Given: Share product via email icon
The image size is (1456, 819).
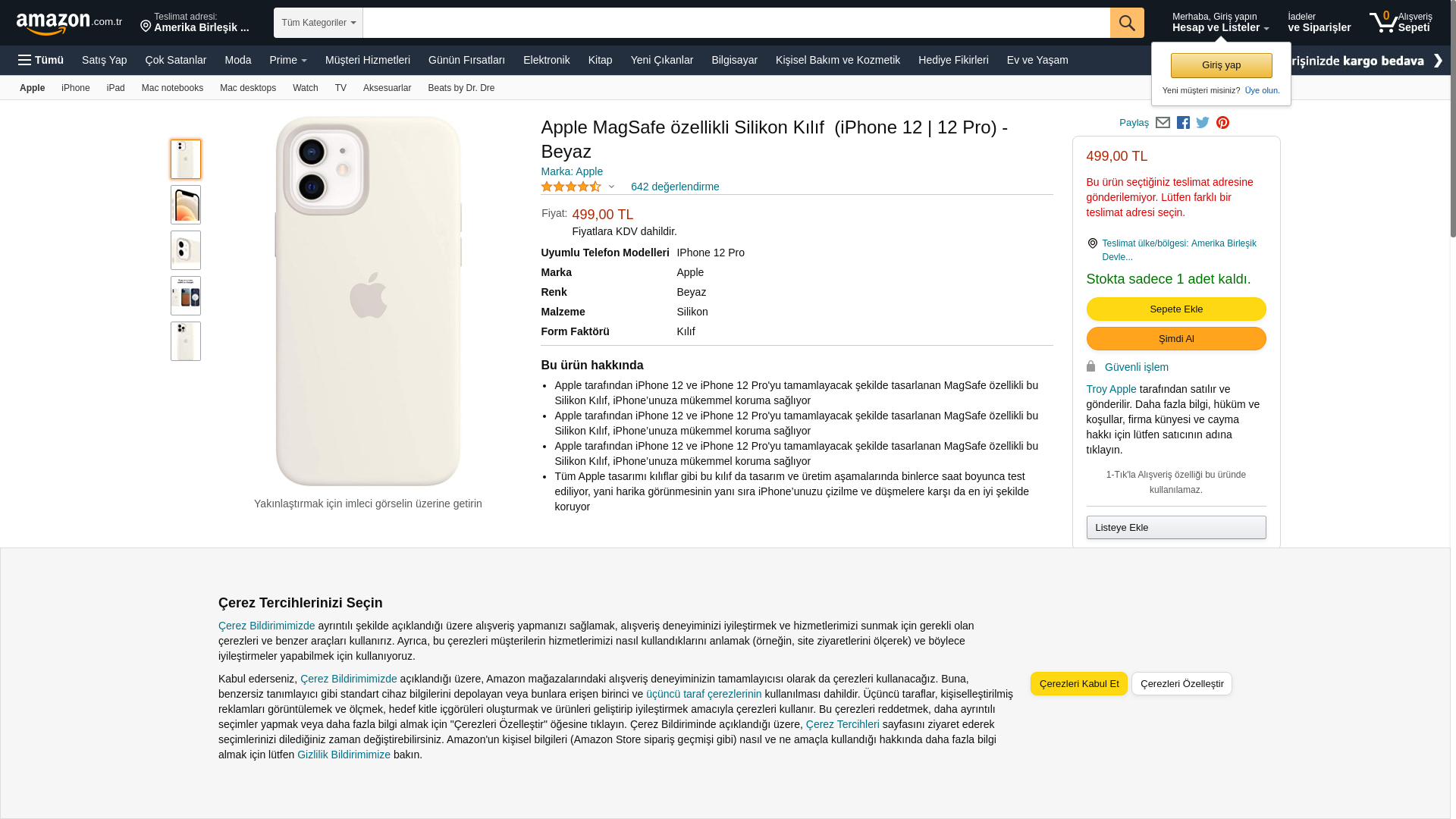Looking at the screenshot, I should tap(1163, 123).
